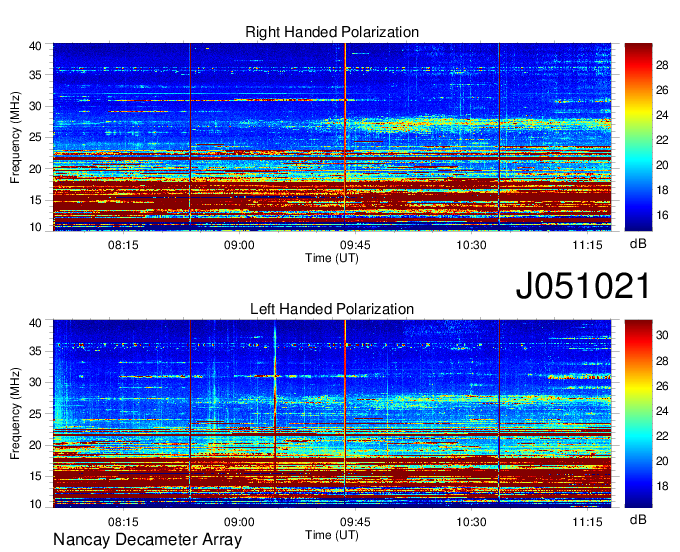680x552 pixels.
Task: Click the 10:30 tick label under top plot
Action: coord(471,245)
